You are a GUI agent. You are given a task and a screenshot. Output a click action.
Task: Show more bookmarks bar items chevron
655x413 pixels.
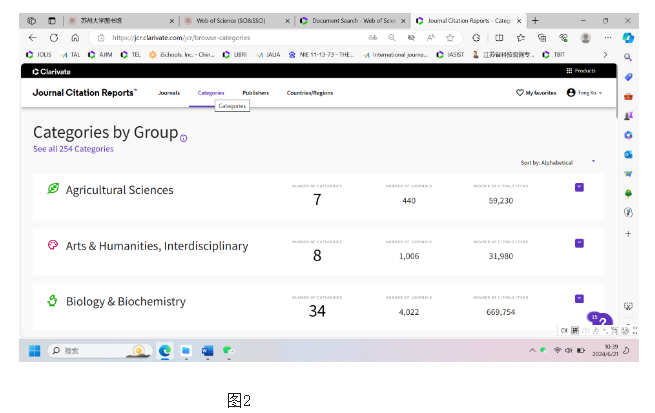(605, 55)
